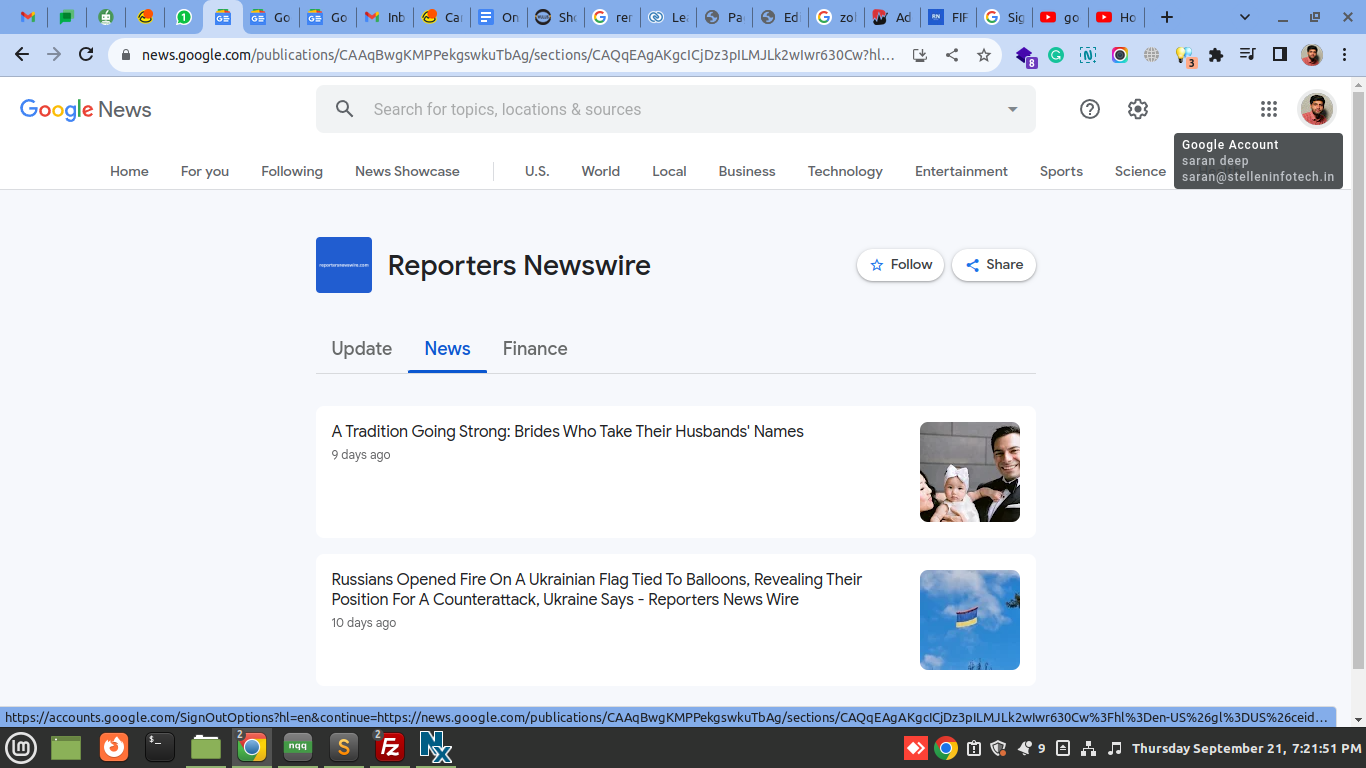This screenshot has width=1366, height=768.
Task: Focus the topics, locations & sources search box
Action: pyautogui.click(x=676, y=109)
